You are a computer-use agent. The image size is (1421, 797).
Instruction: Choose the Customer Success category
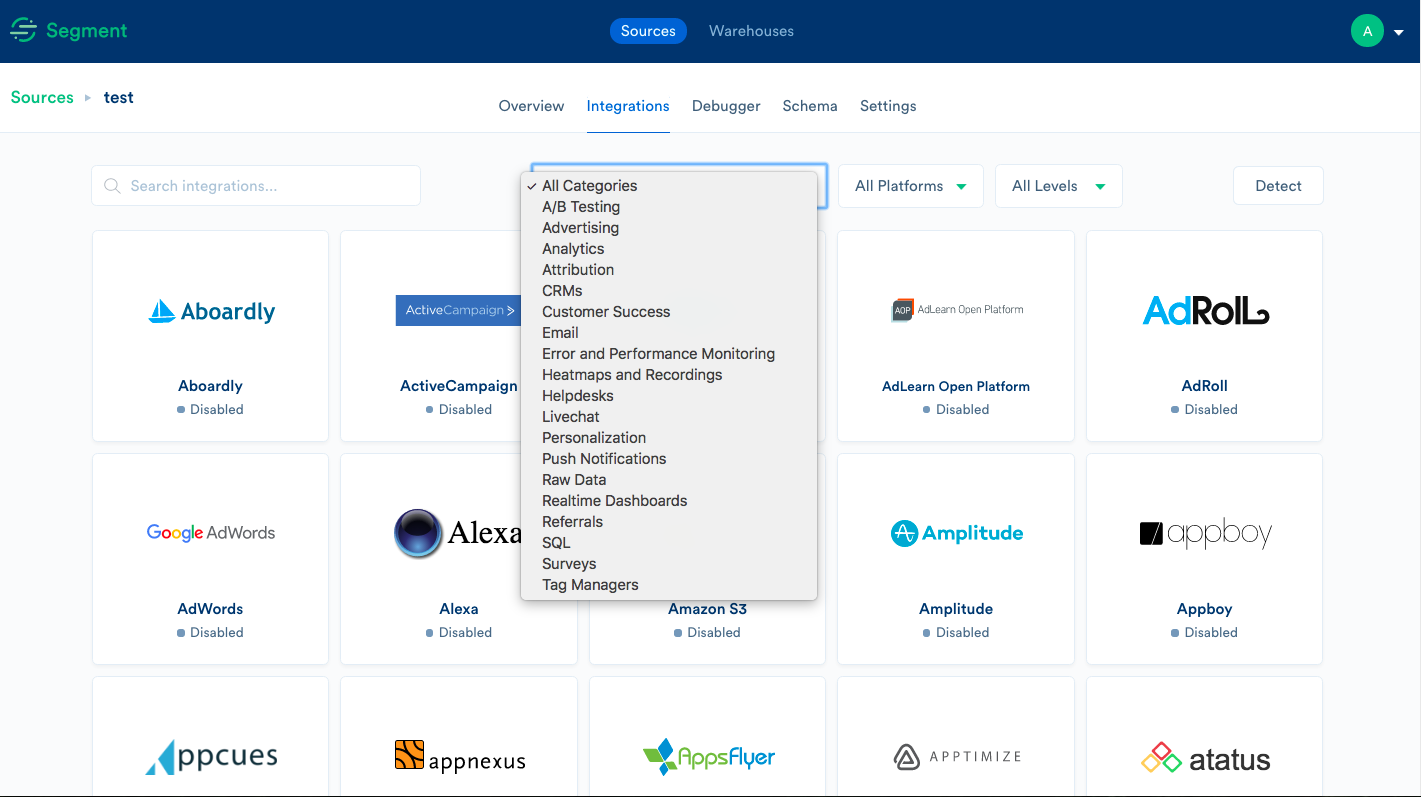pyautogui.click(x=669, y=312)
